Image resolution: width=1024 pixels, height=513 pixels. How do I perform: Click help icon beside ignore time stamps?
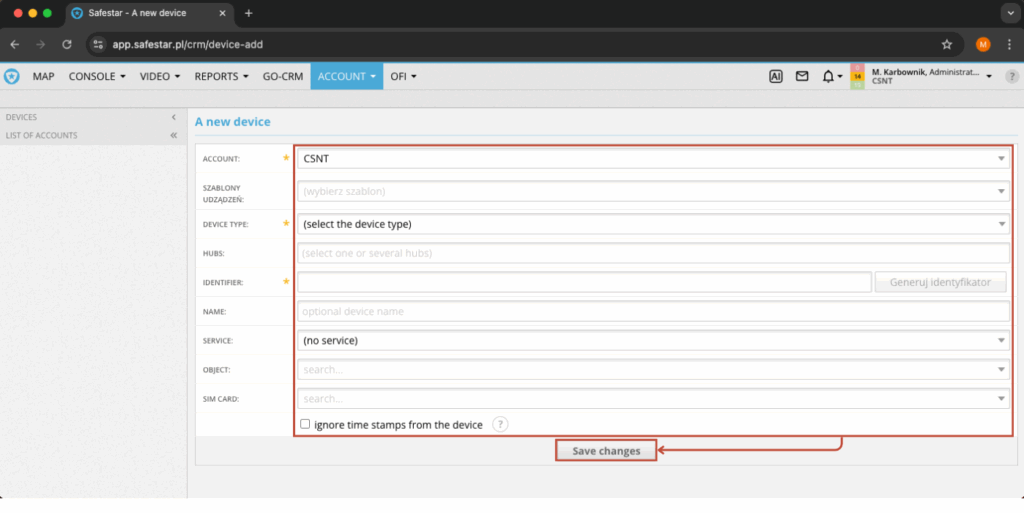500,424
